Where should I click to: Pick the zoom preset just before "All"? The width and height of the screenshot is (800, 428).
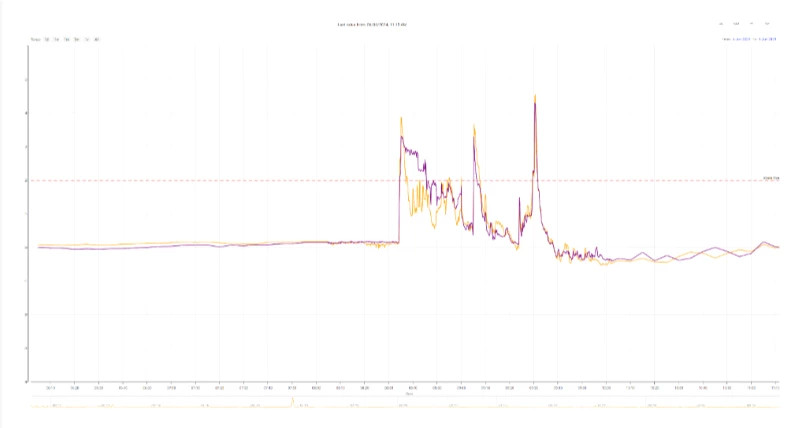coord(86,40)
